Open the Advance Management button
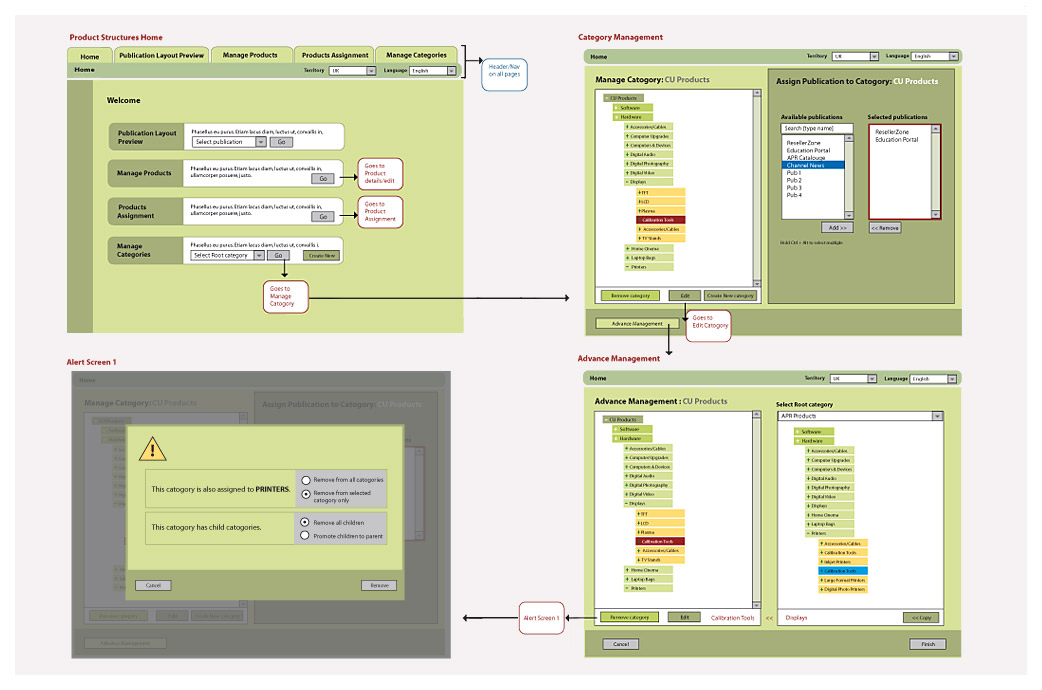 pyautogui.click(x=637, y=324)
